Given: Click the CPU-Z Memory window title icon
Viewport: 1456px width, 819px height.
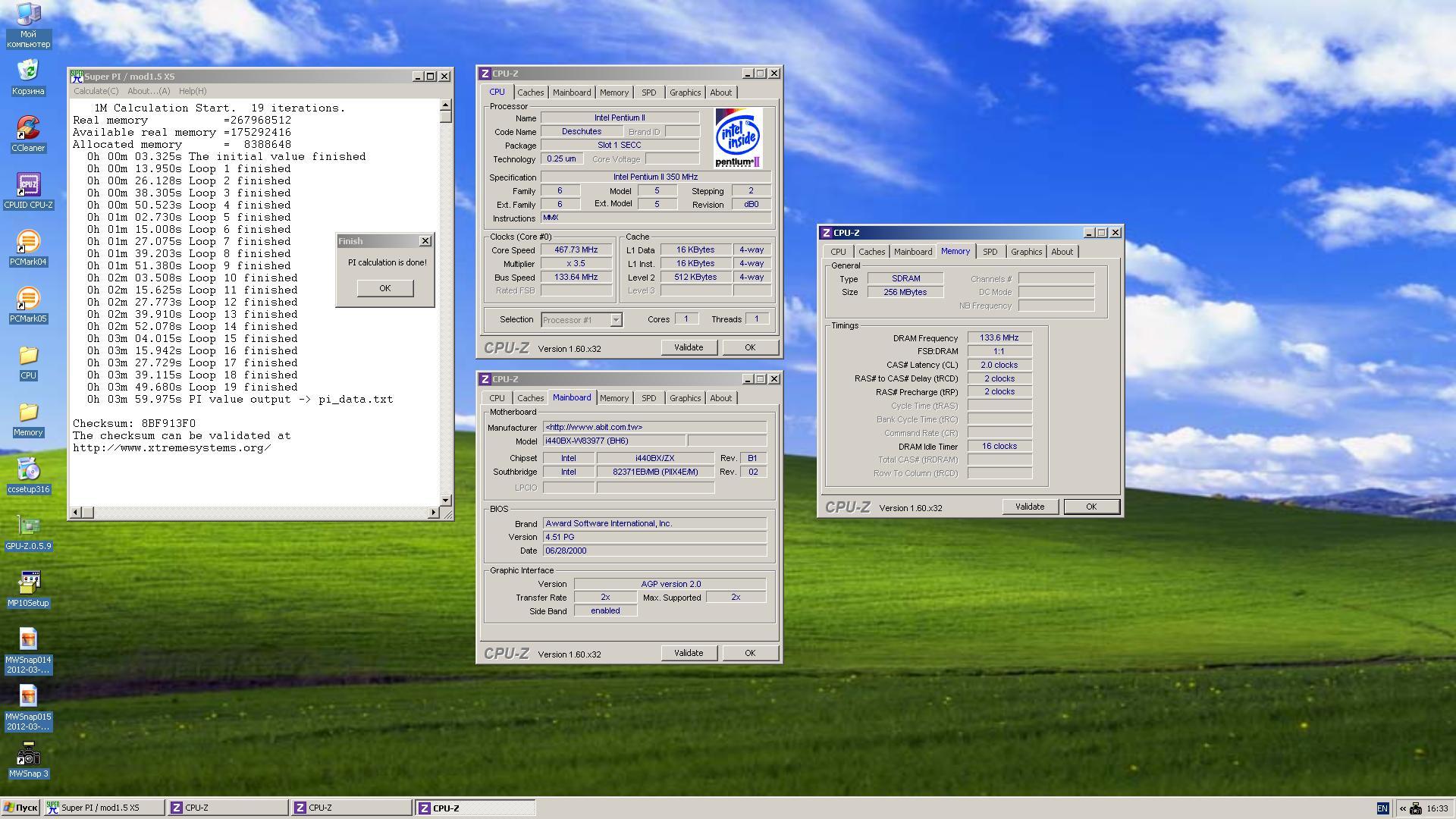Looking at the screenshot, I should point(827,233).
